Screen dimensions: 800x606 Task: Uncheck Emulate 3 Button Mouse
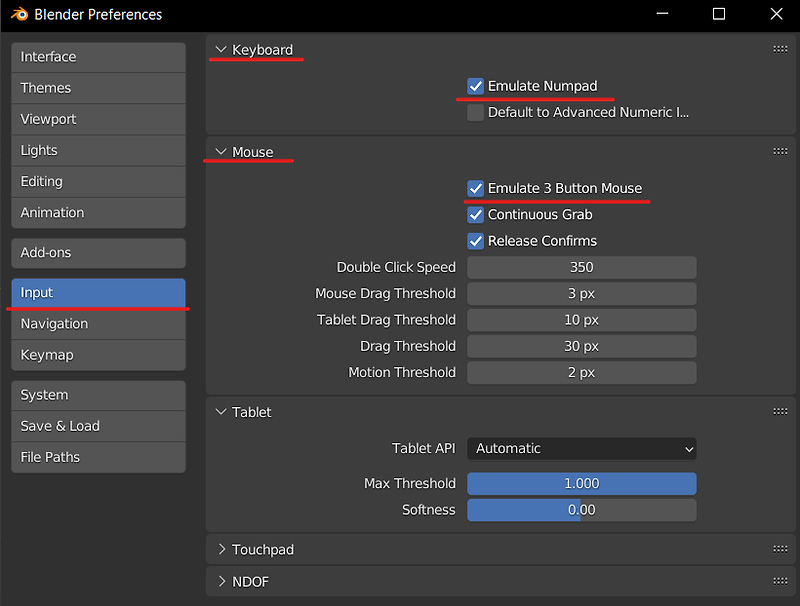[476, 188]
